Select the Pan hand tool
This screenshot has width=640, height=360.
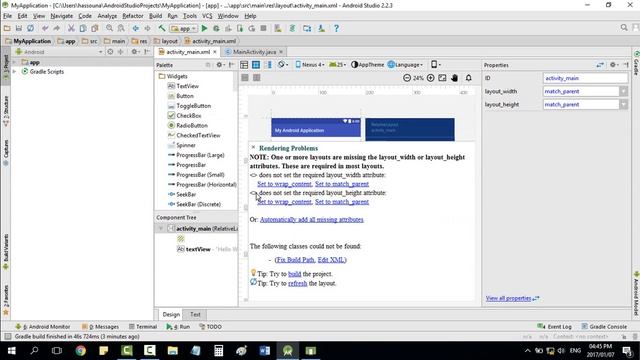point(454,78)
